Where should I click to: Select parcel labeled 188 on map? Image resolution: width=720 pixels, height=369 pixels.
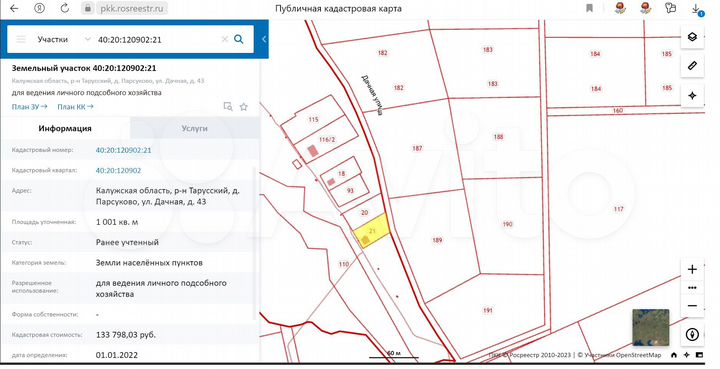pos(498,137)
